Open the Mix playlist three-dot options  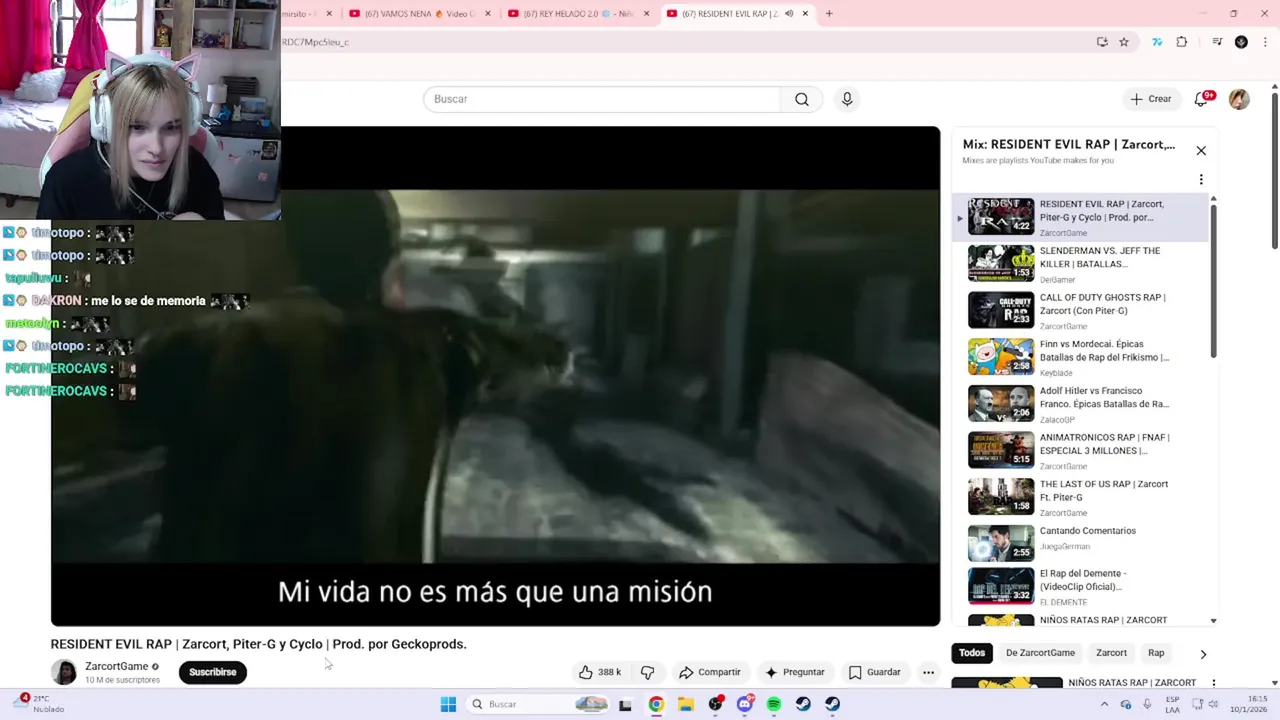(1201, 180)
